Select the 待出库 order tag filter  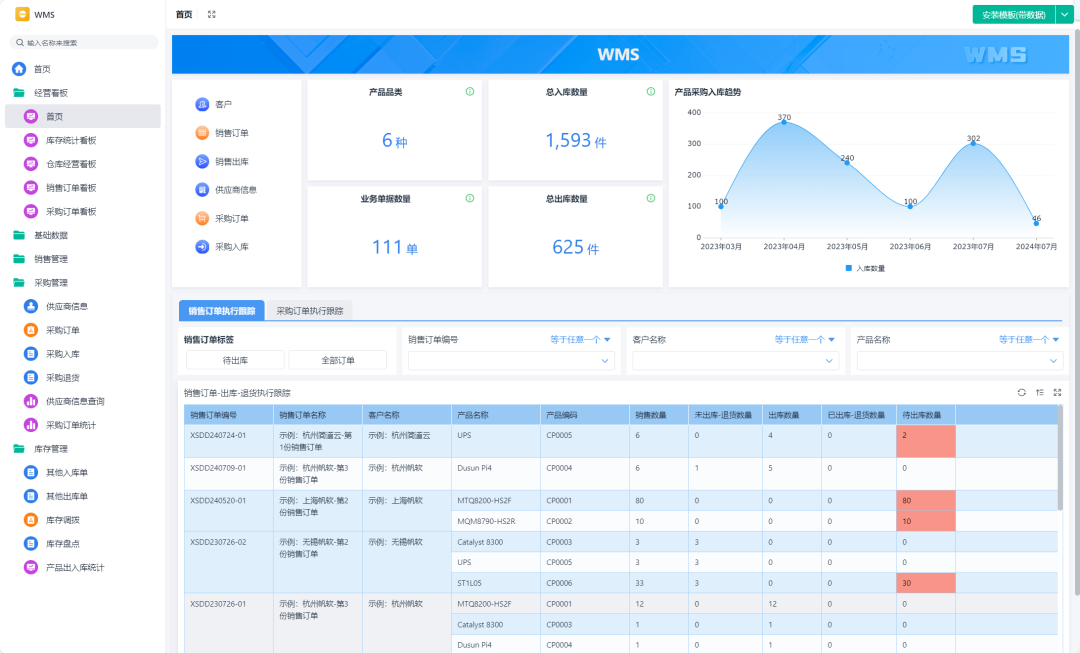click(235, 360)
